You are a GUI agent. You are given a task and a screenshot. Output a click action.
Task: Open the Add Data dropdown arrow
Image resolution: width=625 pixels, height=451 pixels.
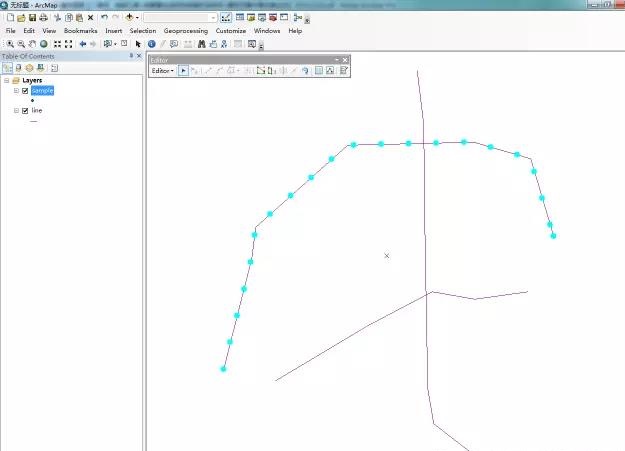137,18
